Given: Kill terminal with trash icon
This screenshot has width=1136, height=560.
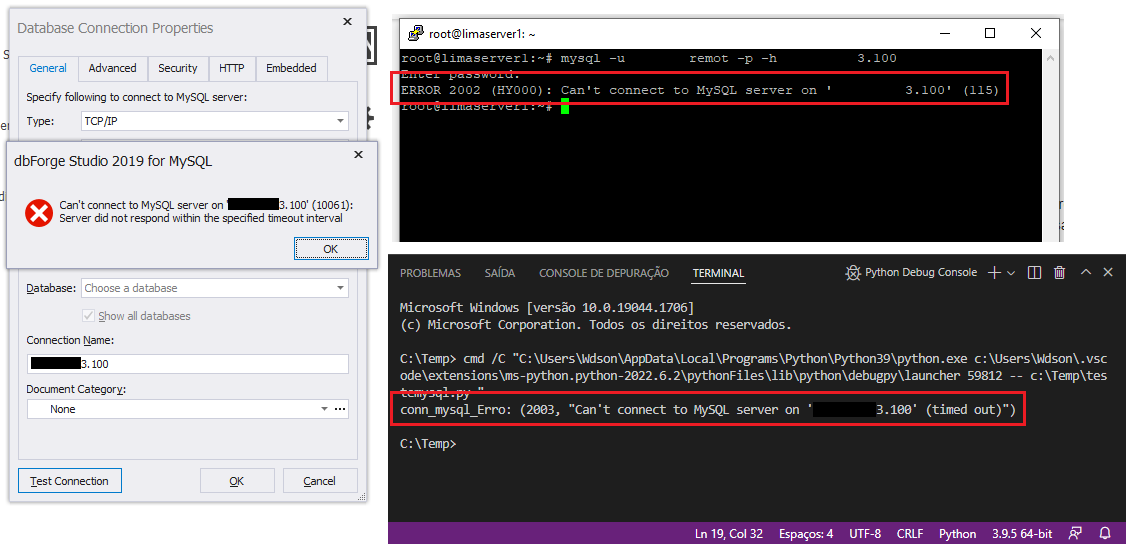Looking at the screenshot, I should (1059, 272).
